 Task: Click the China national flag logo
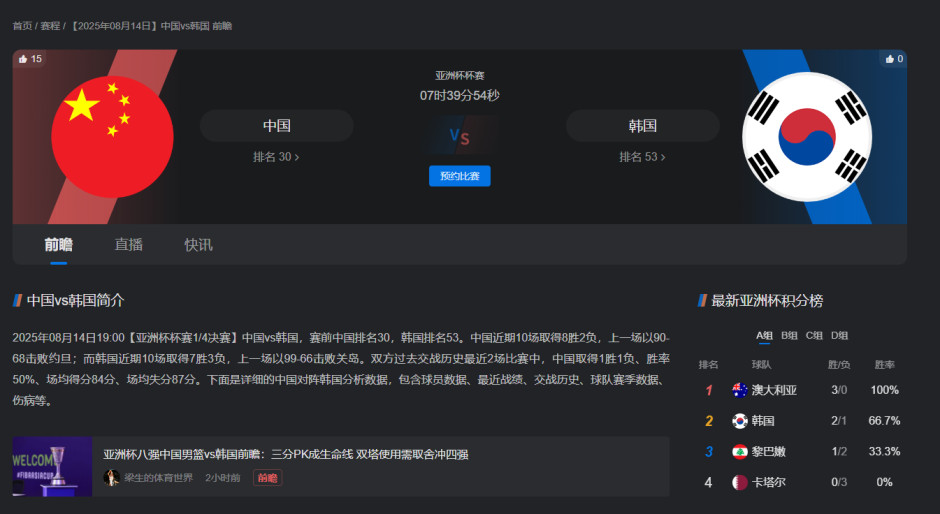[98, 136]
